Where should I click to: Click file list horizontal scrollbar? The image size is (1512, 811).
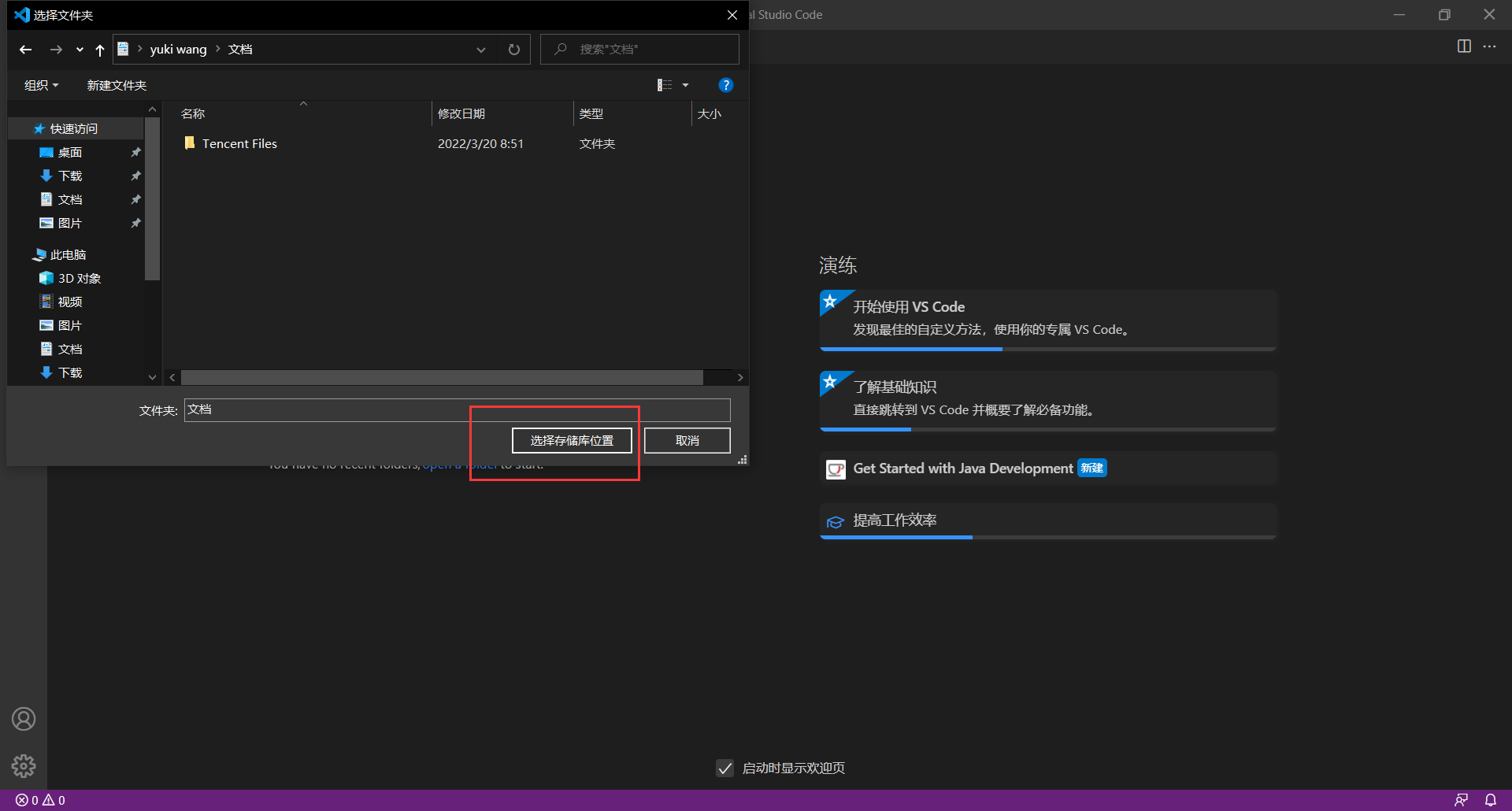(x=442, y=378)
